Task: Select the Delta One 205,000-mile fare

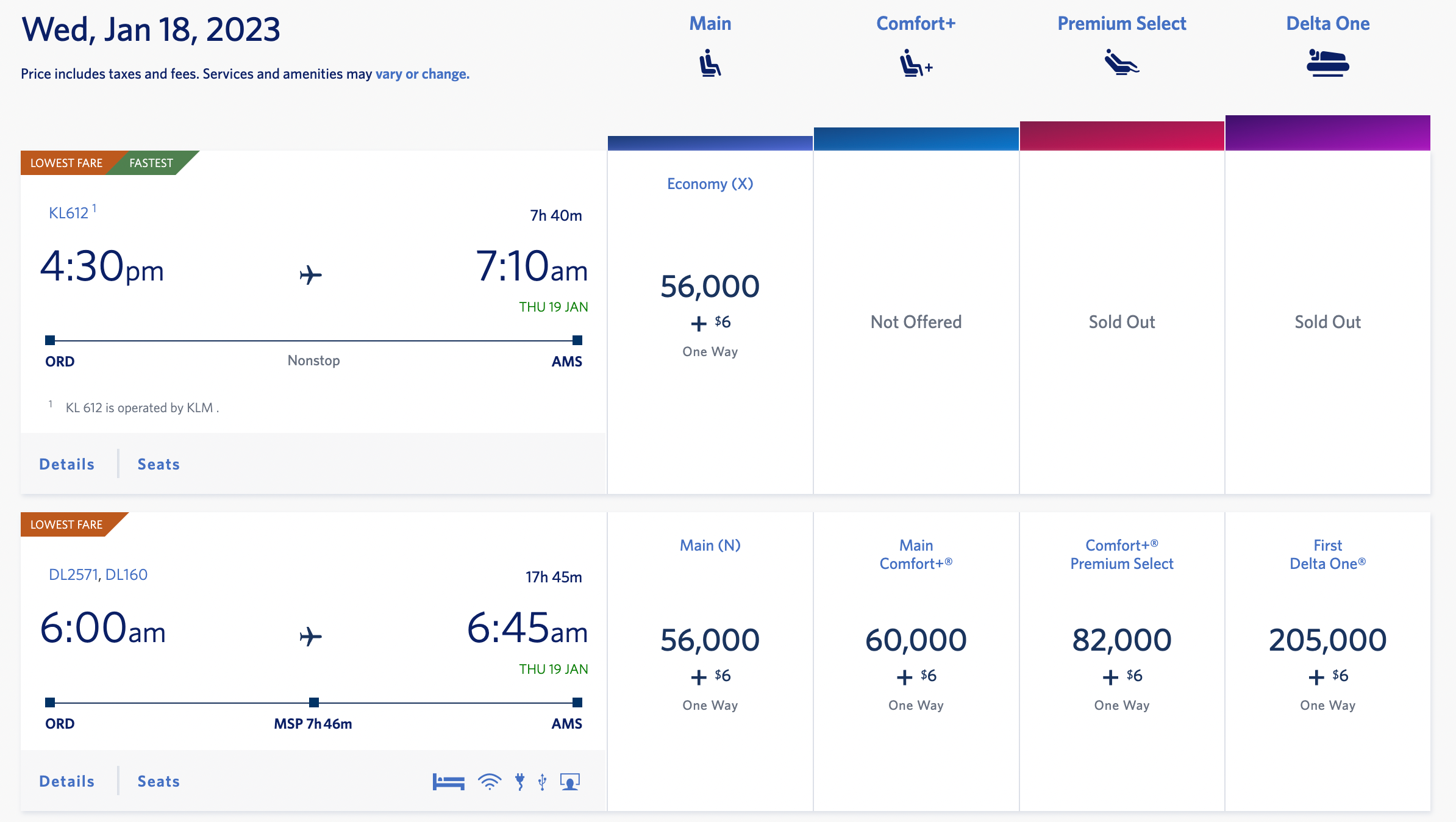Action: (1327, 640)
